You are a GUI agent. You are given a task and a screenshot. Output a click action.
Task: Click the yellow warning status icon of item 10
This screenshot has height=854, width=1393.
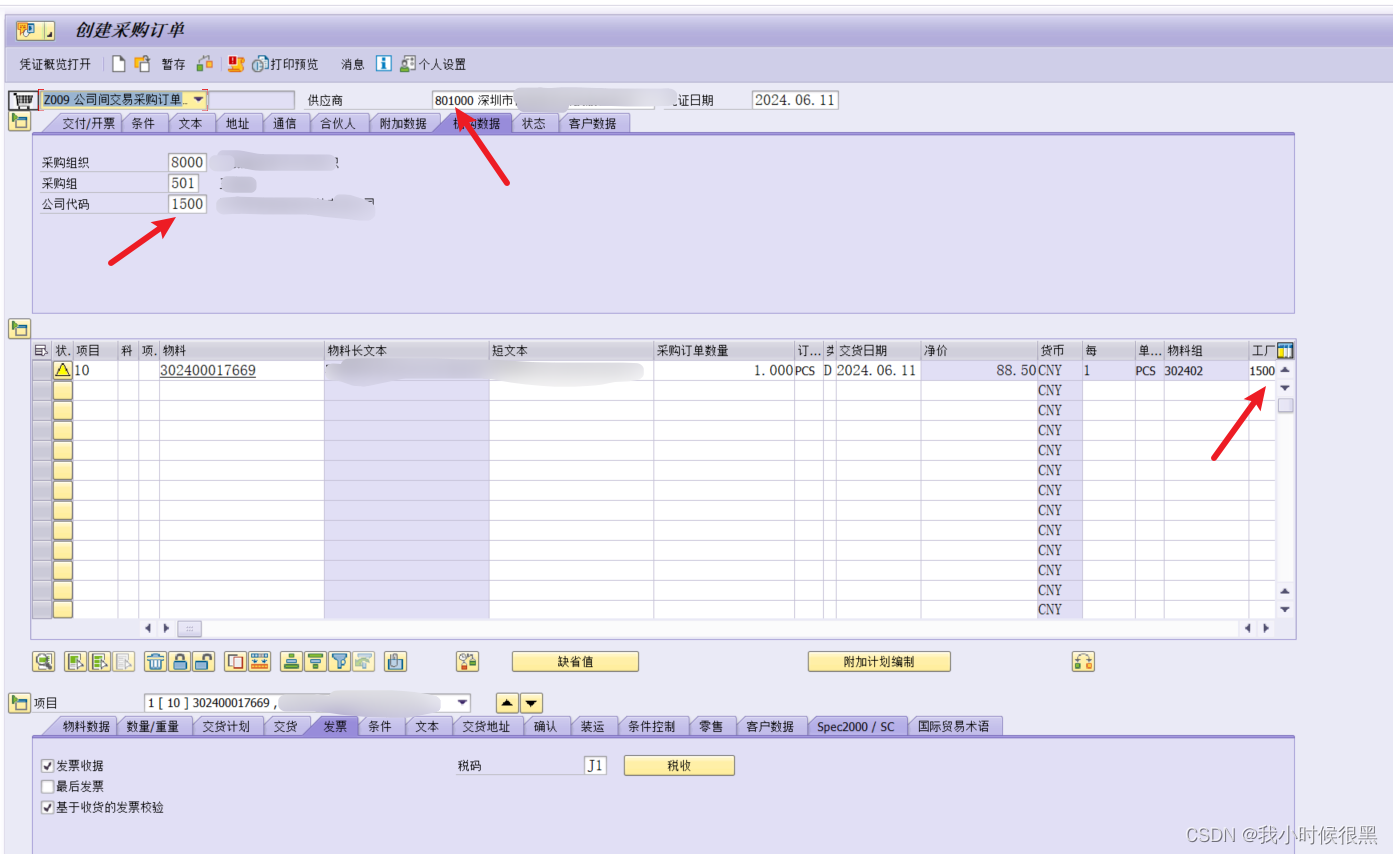click(63, 370)
